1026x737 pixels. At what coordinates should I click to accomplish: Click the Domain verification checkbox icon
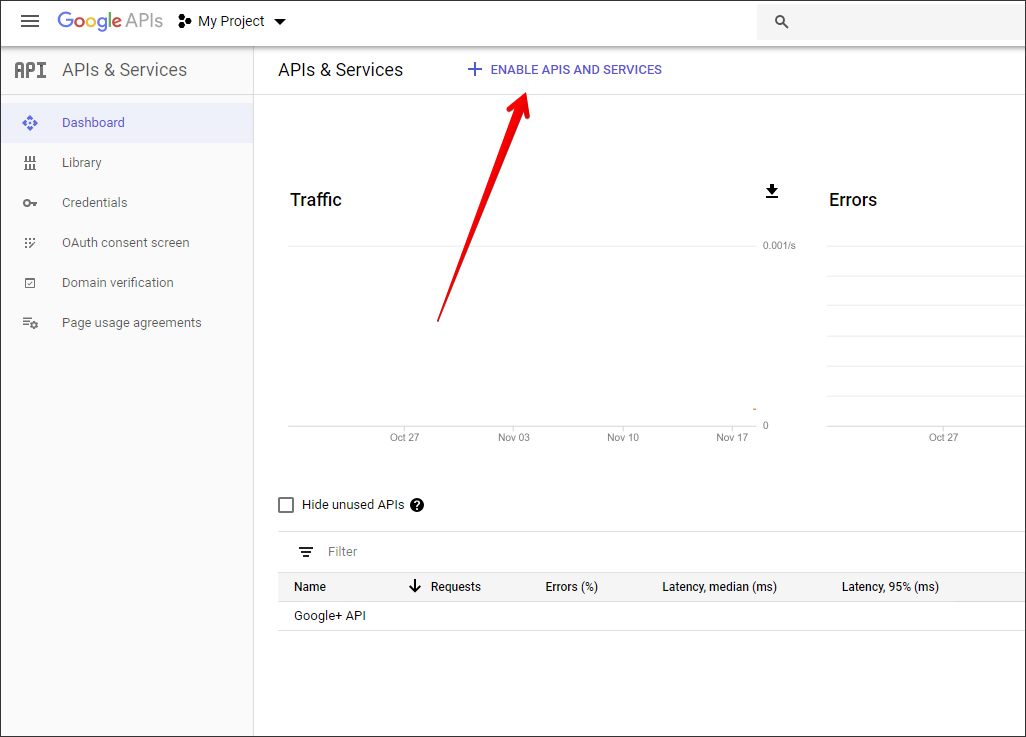tap(30, 283)
